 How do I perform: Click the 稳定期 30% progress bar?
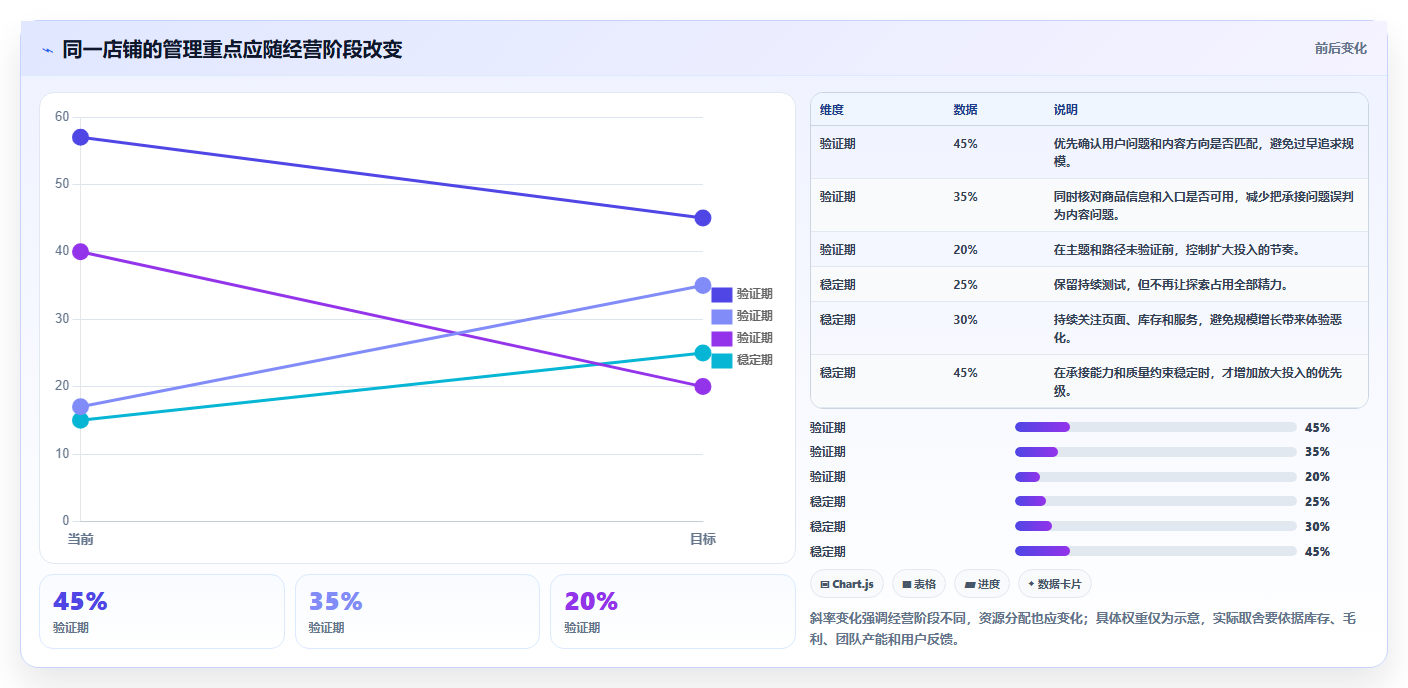point(1155,526)
